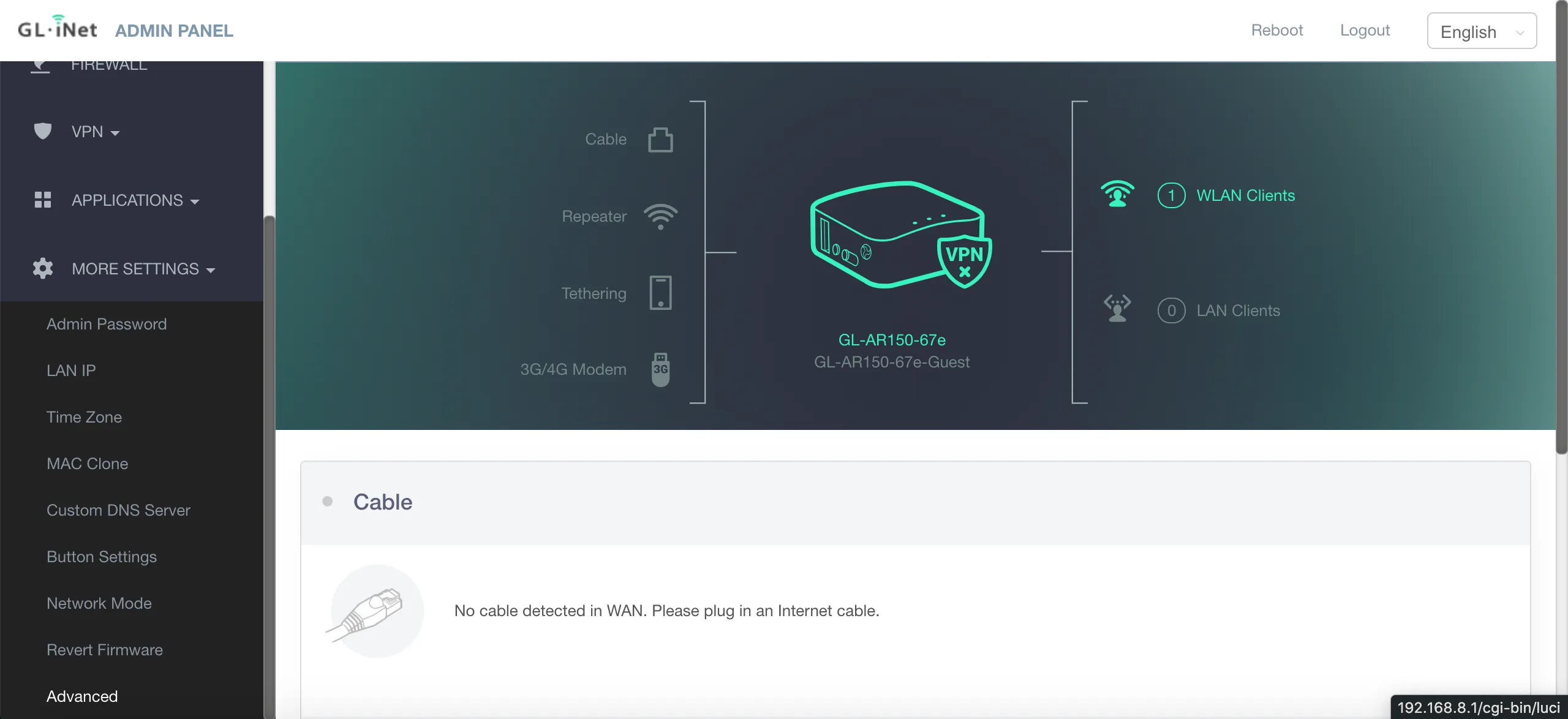Click the GL-AR150-67e SSID name

[892, 340]
